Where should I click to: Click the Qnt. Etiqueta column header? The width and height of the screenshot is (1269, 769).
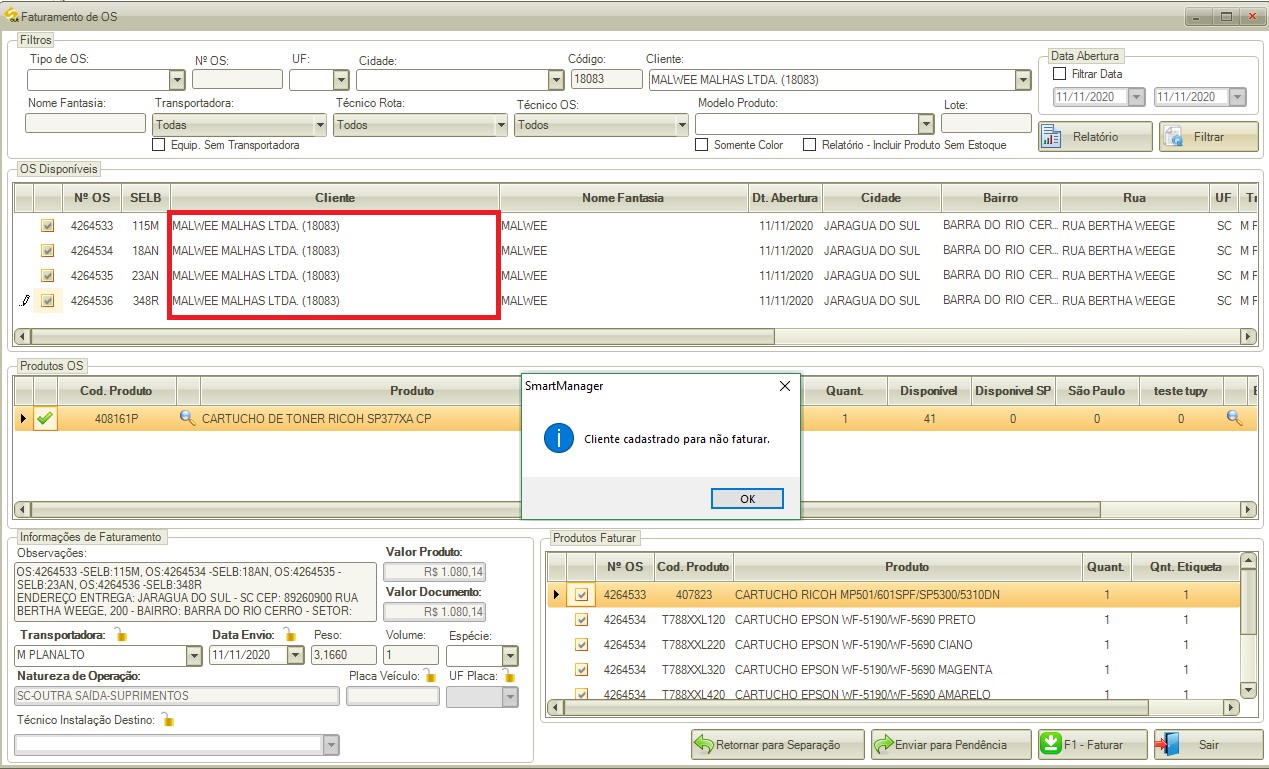tap(1185, 567)
